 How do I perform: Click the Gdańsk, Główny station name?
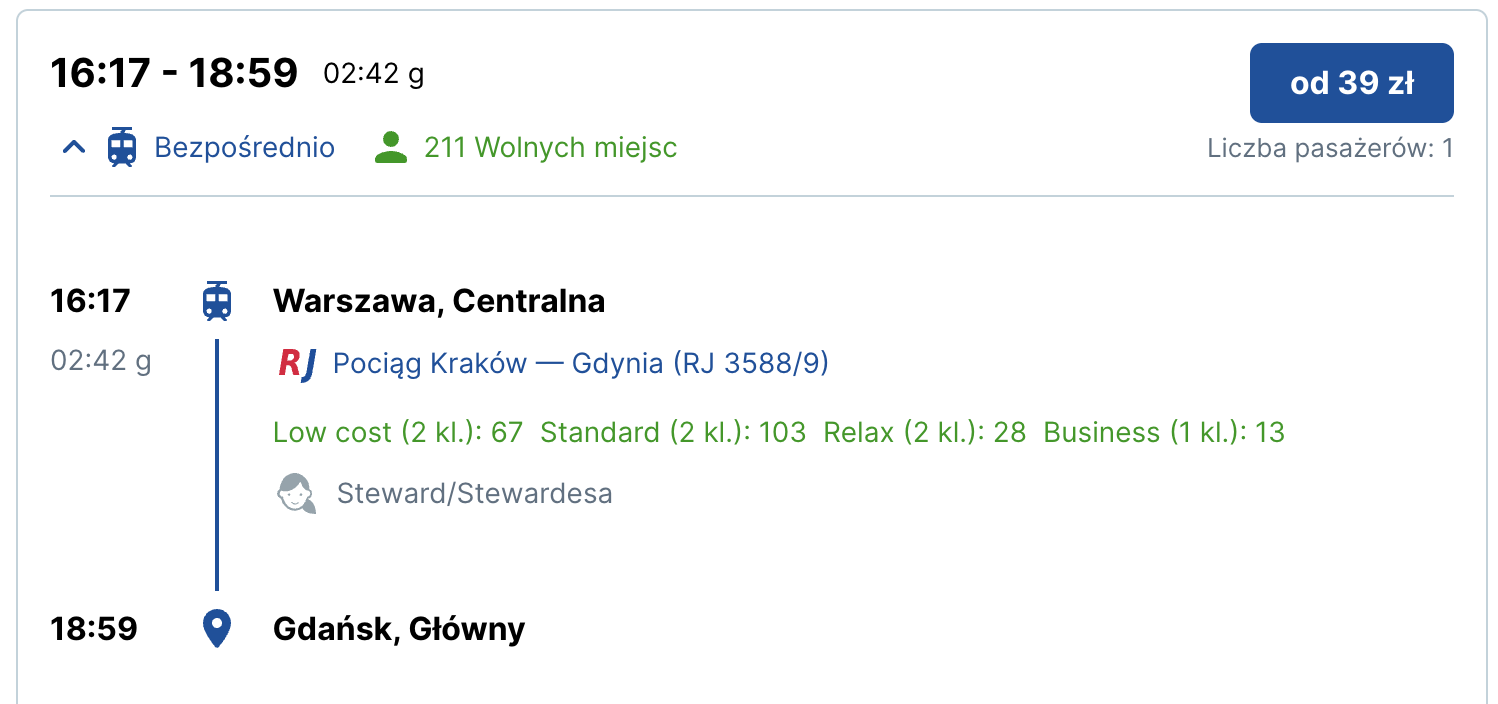(399, 629)
